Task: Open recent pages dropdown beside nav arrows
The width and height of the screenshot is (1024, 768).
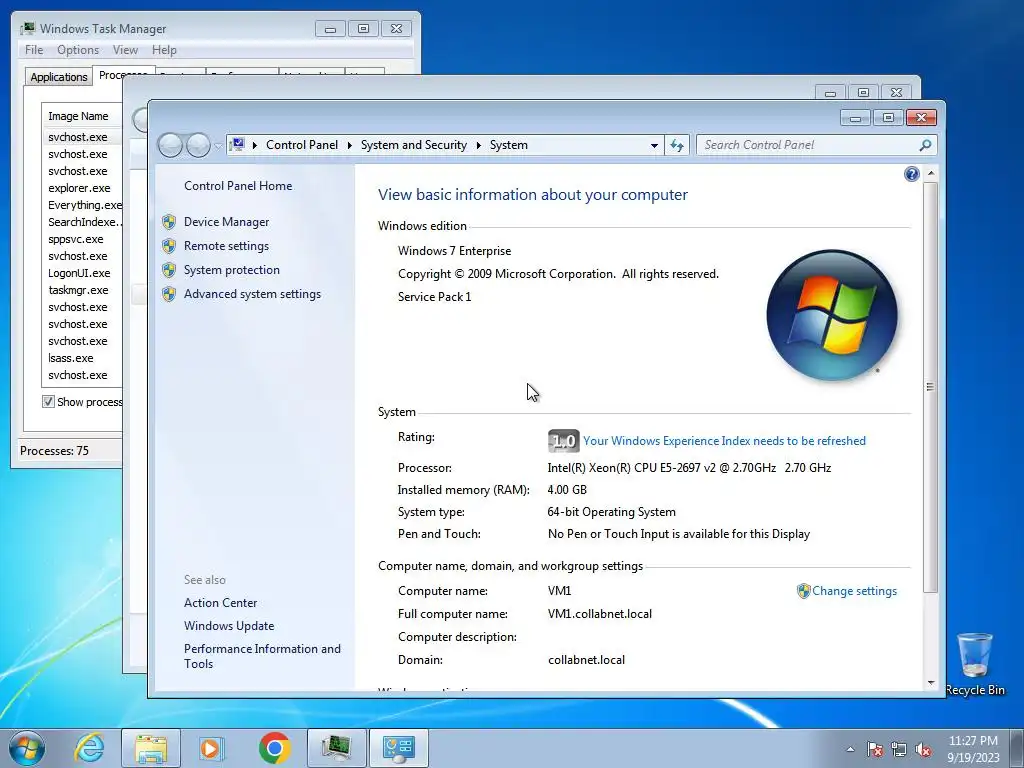Action: click(x=218, y=146)
